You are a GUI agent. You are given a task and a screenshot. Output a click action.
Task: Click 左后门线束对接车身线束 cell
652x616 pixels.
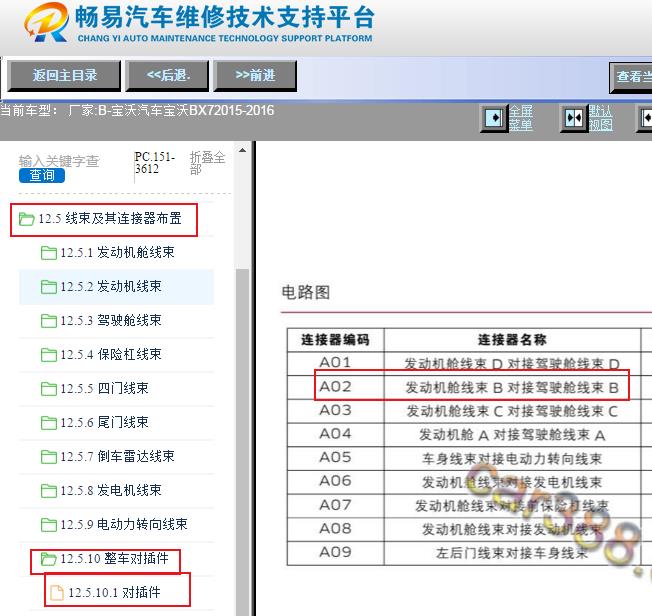click(512, 553)
